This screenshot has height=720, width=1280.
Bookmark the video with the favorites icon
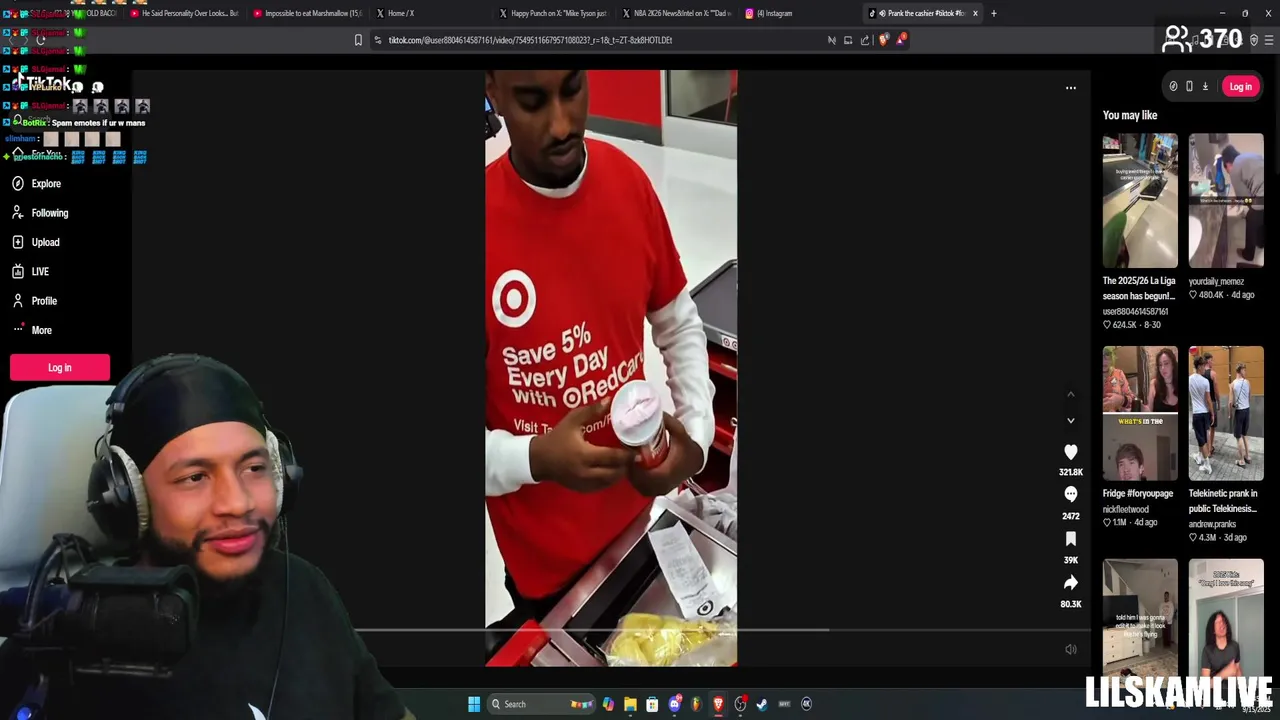click(1070, 539)
